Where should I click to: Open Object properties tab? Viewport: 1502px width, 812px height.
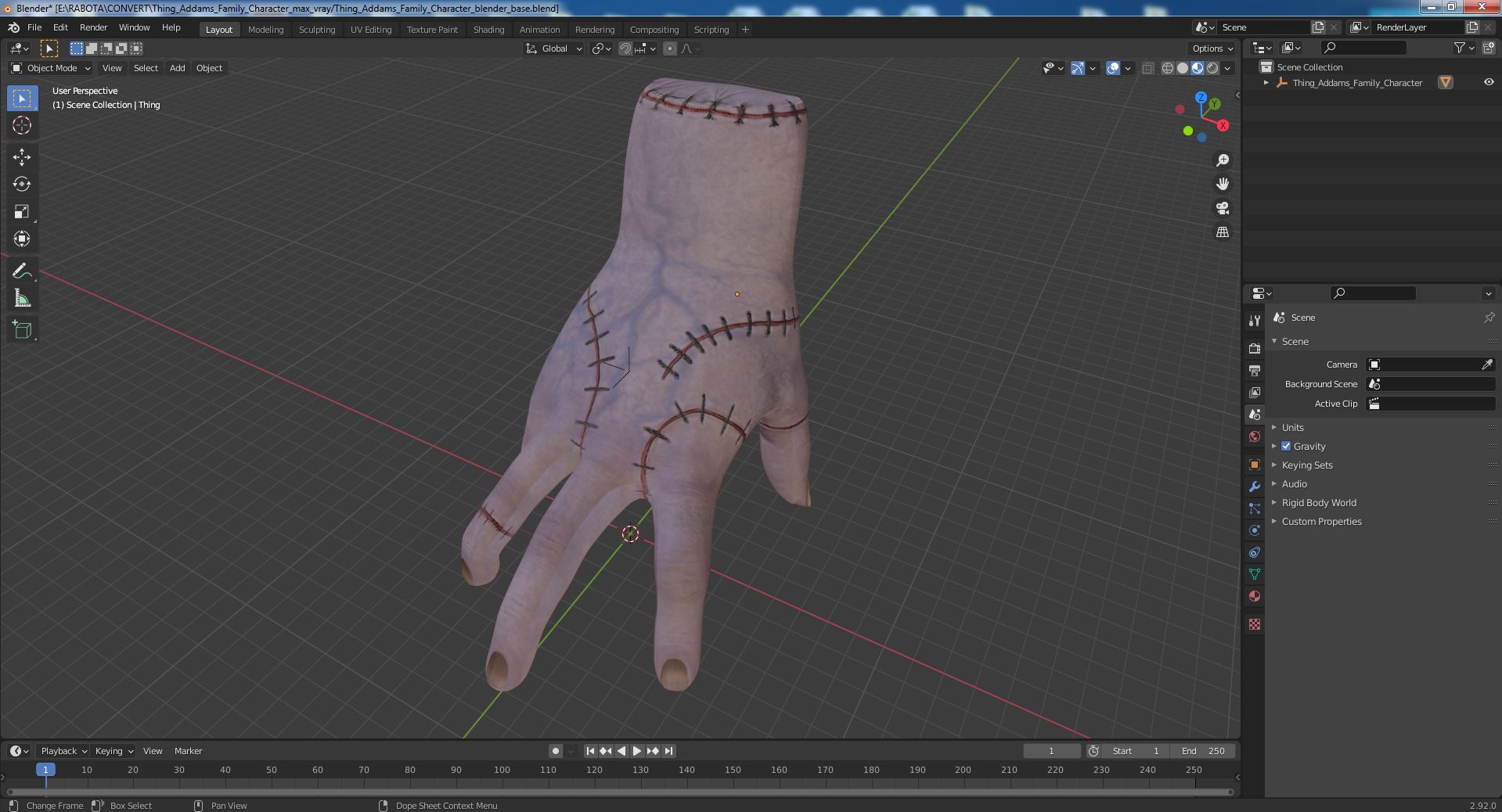pos(1255,465)
